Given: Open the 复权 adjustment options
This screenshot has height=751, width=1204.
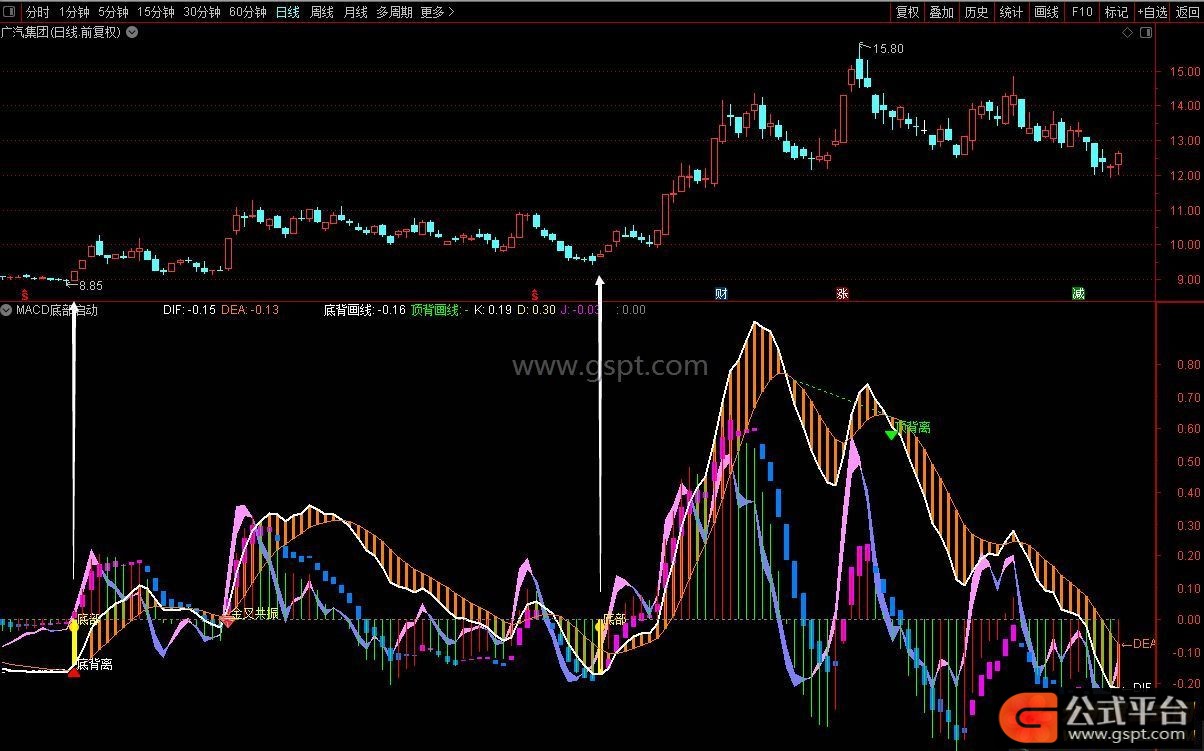Looking at the screenshot, I should pyautogui.click(x=907, y=12).
